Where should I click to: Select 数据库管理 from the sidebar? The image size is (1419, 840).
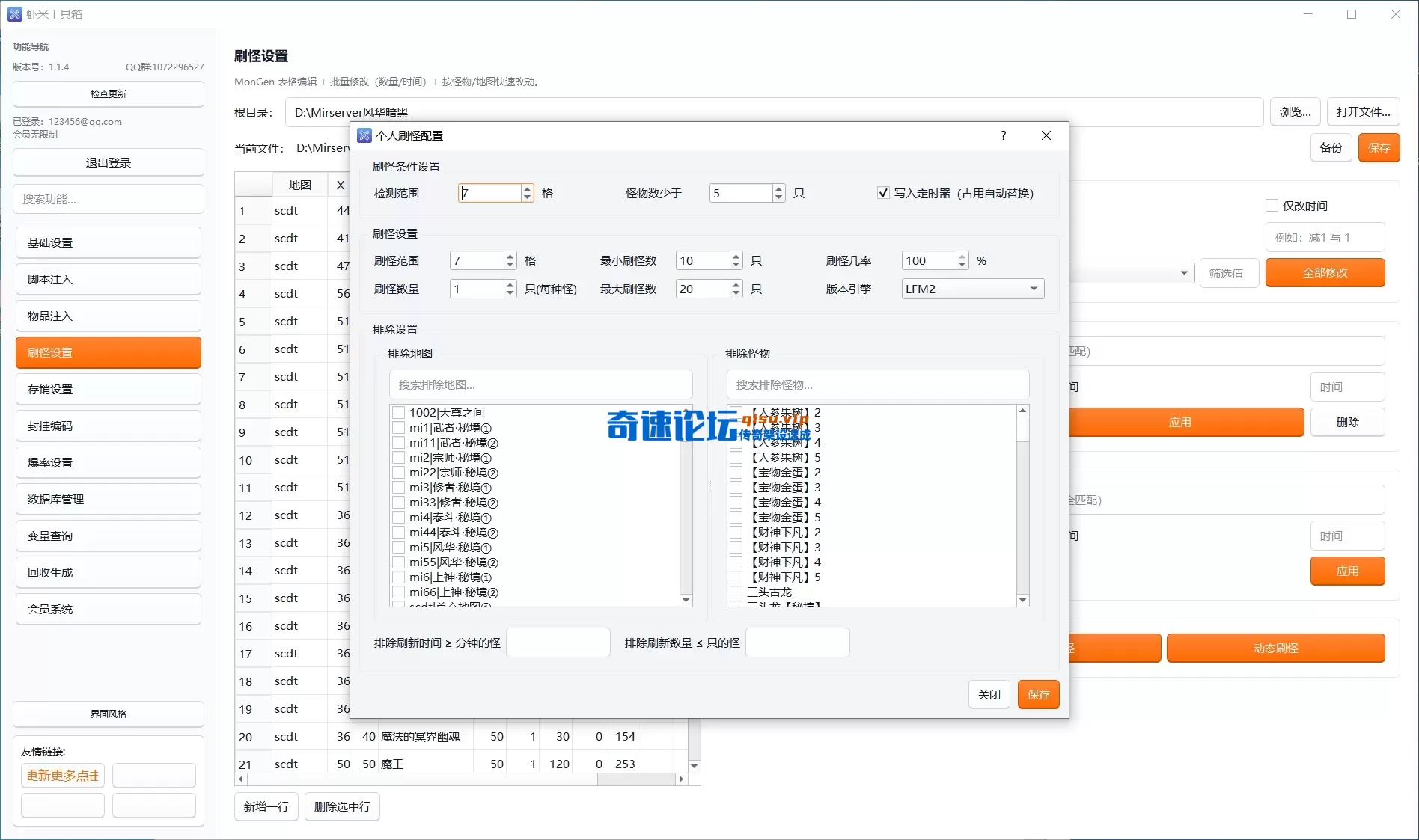(x=108, y=499)
